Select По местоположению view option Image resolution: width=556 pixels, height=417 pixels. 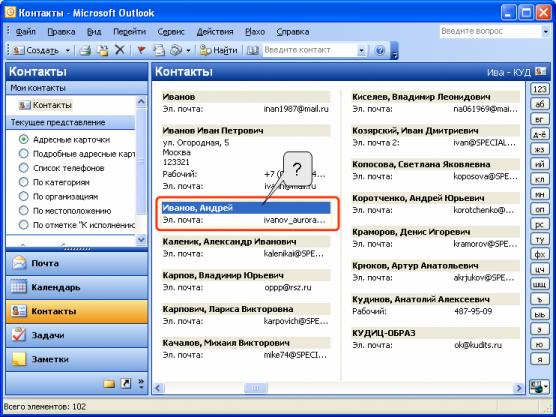(x=65, y=211)
